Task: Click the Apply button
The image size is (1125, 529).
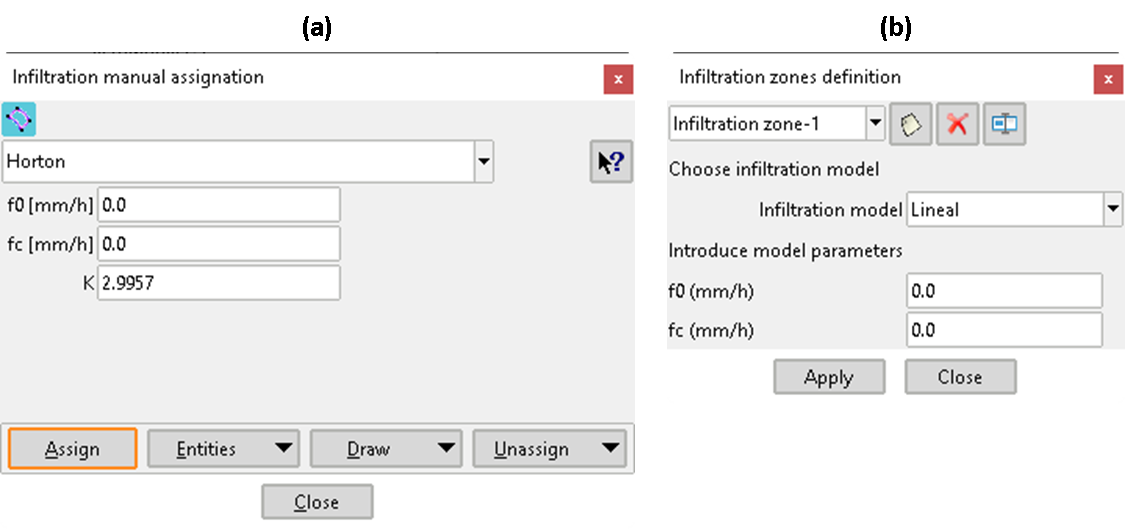Action: pyautogui.click(x=829, y=377)
